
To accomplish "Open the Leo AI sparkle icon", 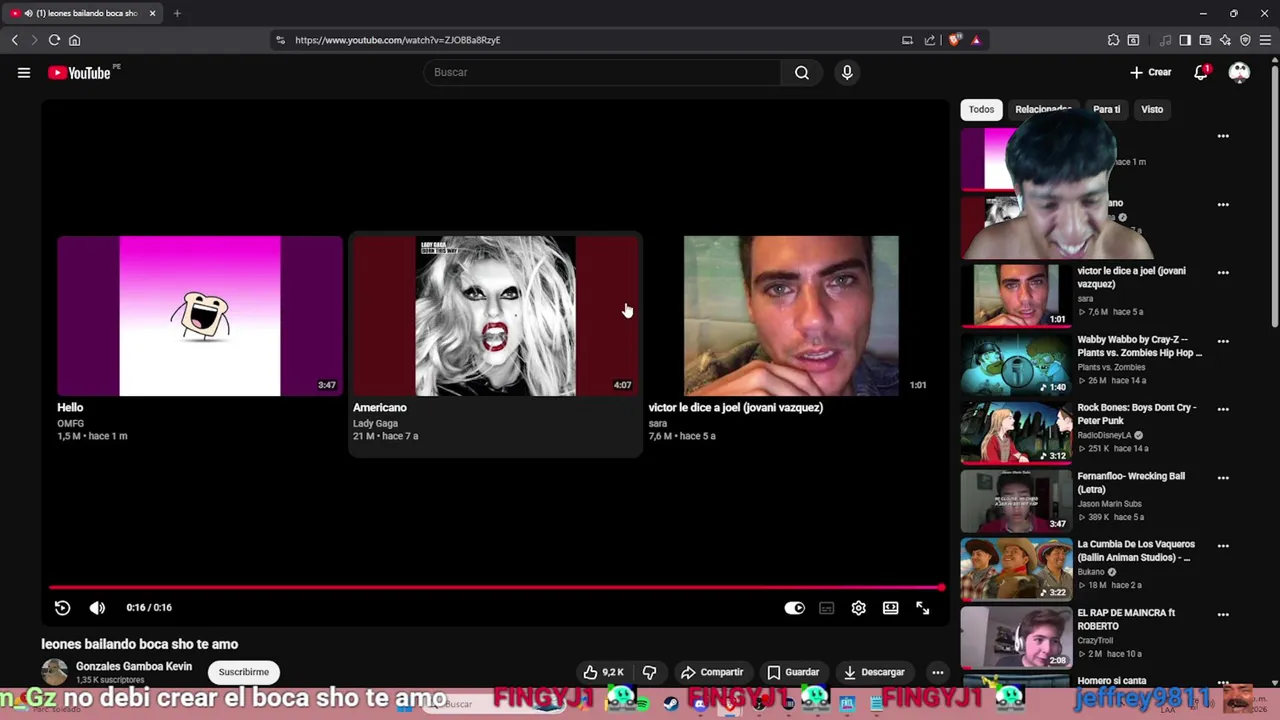I will [1225, 40].
